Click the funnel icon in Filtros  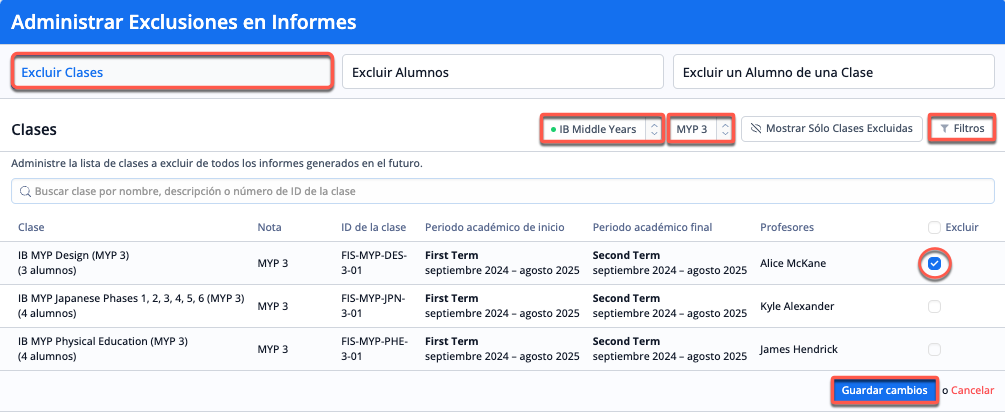[x=944, y=129]
